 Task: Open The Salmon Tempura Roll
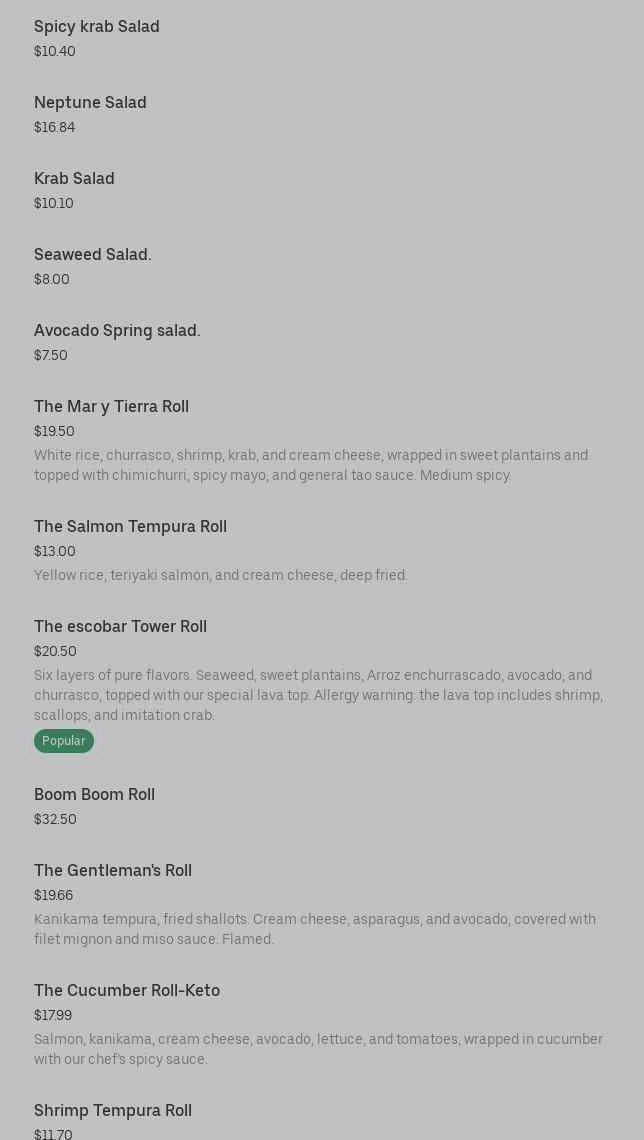coord(130,527)
